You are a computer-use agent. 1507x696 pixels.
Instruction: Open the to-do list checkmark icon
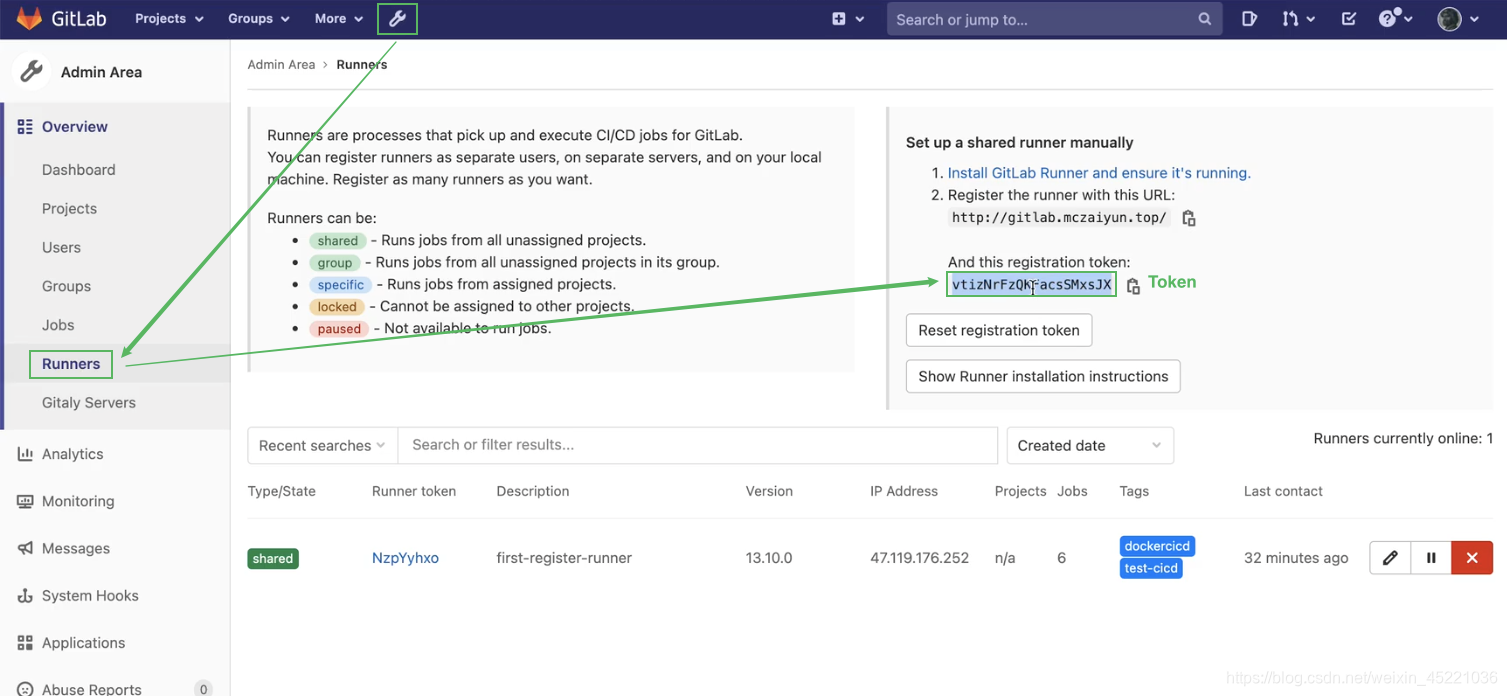click(x=1348, y=19)
